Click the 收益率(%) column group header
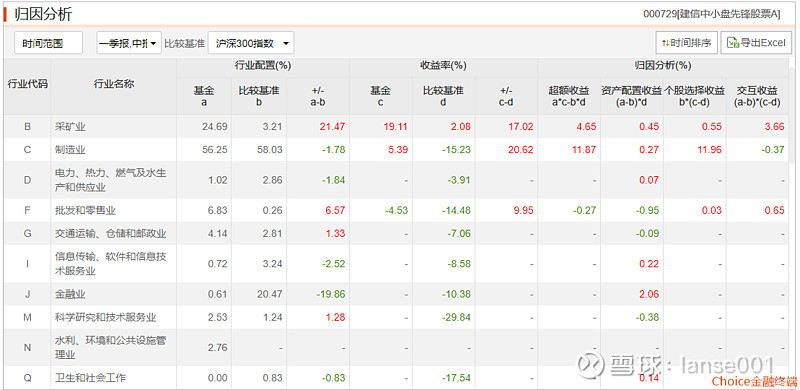Screen dimensions: 800x390 tap(443, 66)
